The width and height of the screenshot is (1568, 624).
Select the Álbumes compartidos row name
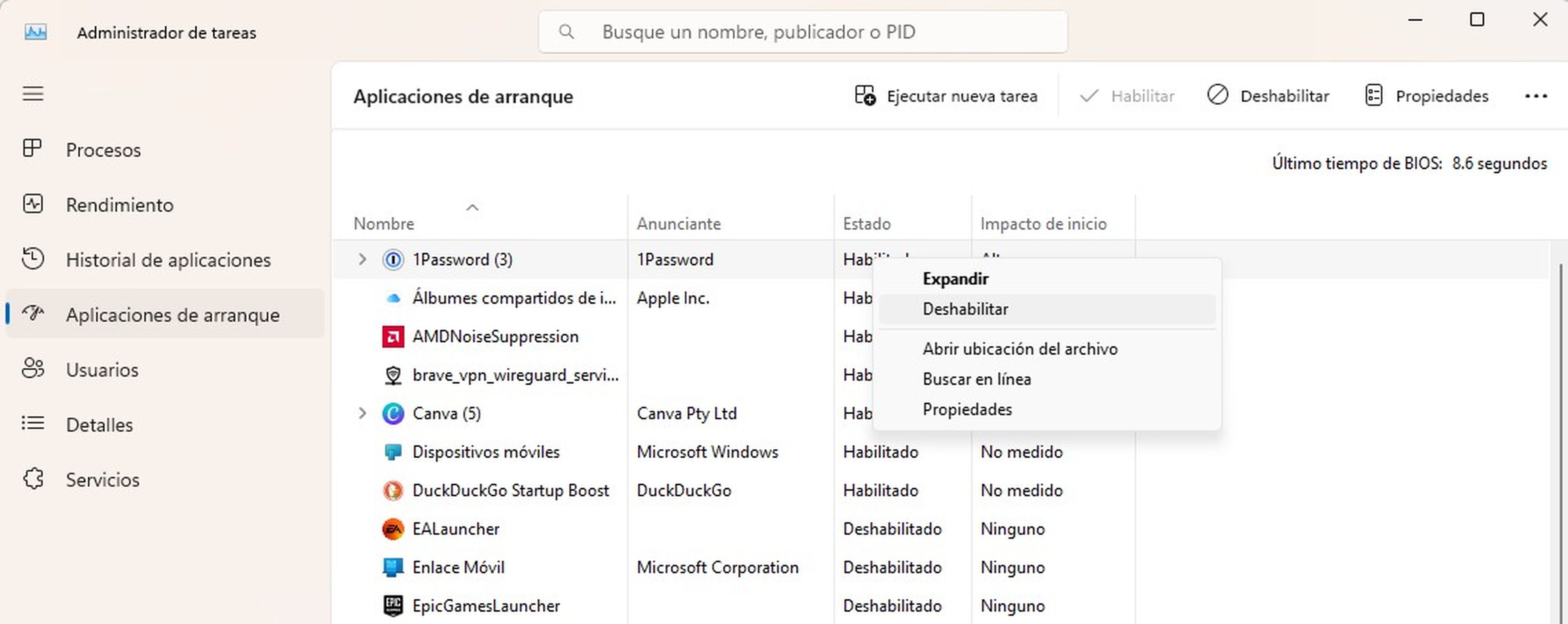514,298
